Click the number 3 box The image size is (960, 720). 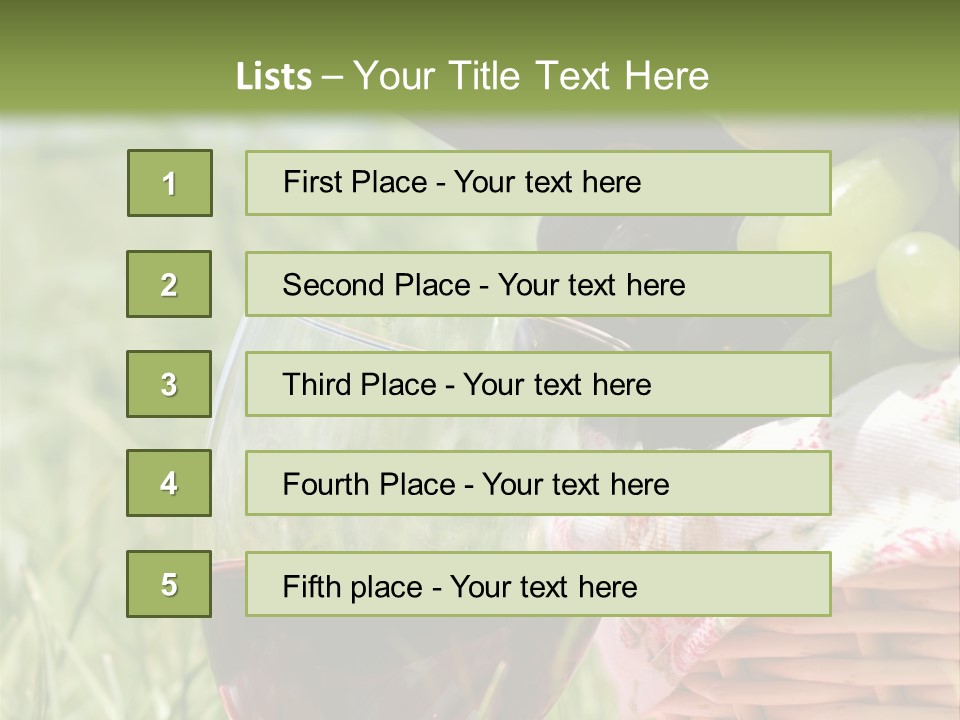(169, 384)
